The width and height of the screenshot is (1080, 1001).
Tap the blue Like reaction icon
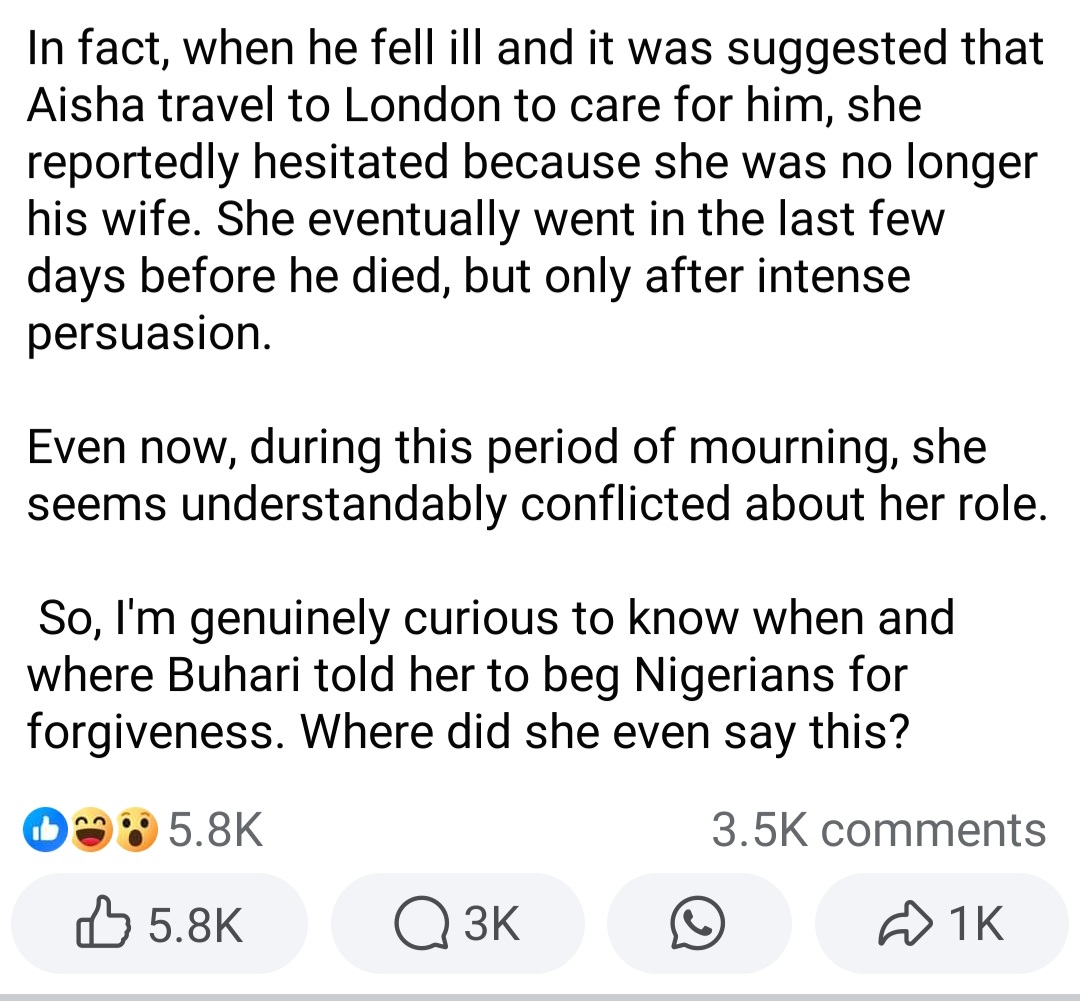[45, 829]
